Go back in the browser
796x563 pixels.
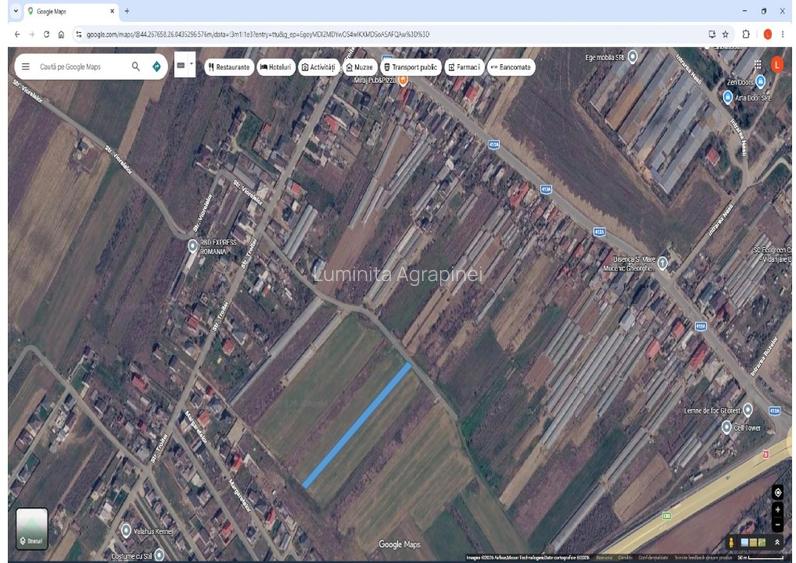[x=17, y=34]
